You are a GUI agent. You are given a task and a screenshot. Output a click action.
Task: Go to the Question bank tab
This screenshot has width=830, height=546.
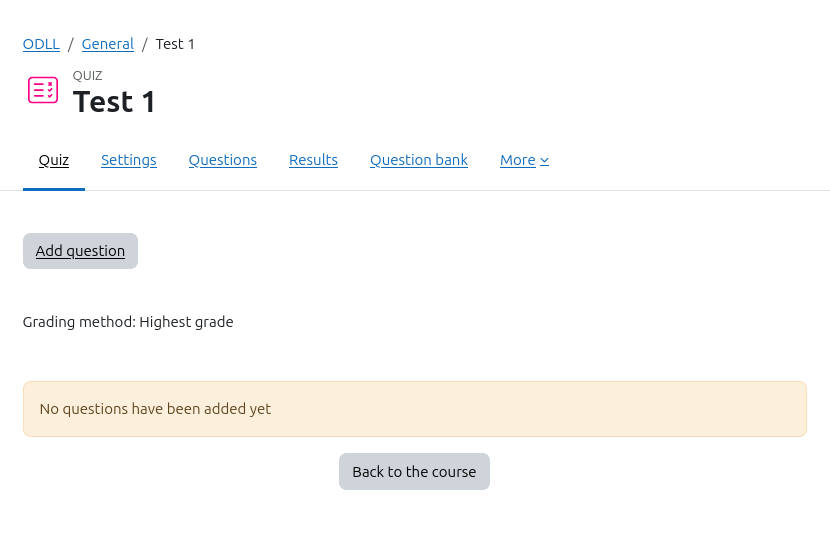(419, 160)
